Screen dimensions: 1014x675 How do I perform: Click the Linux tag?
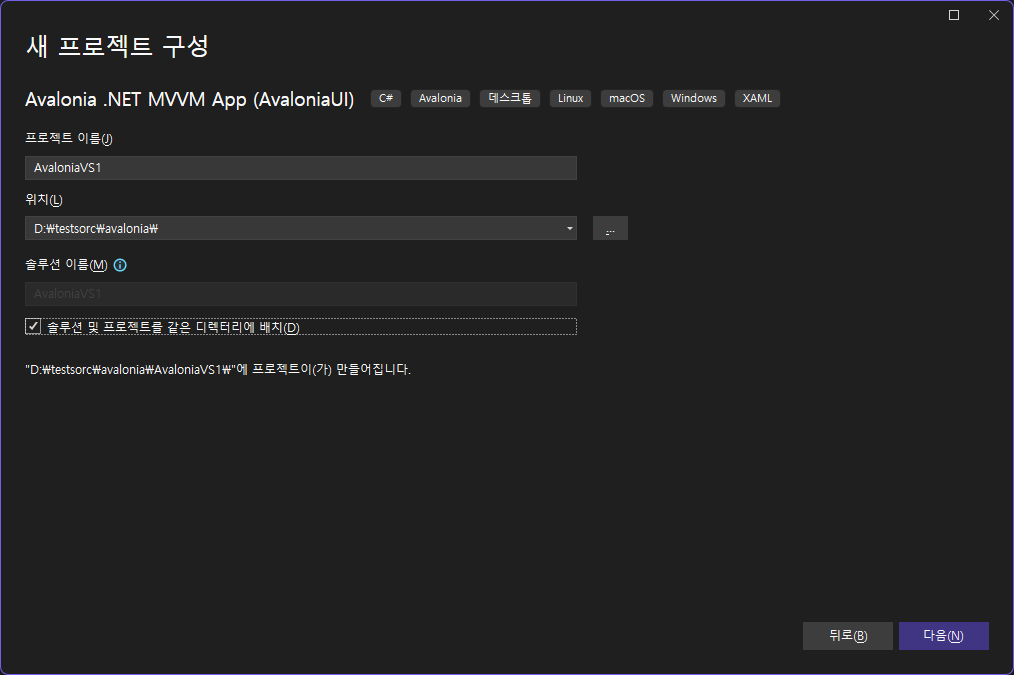570,98
